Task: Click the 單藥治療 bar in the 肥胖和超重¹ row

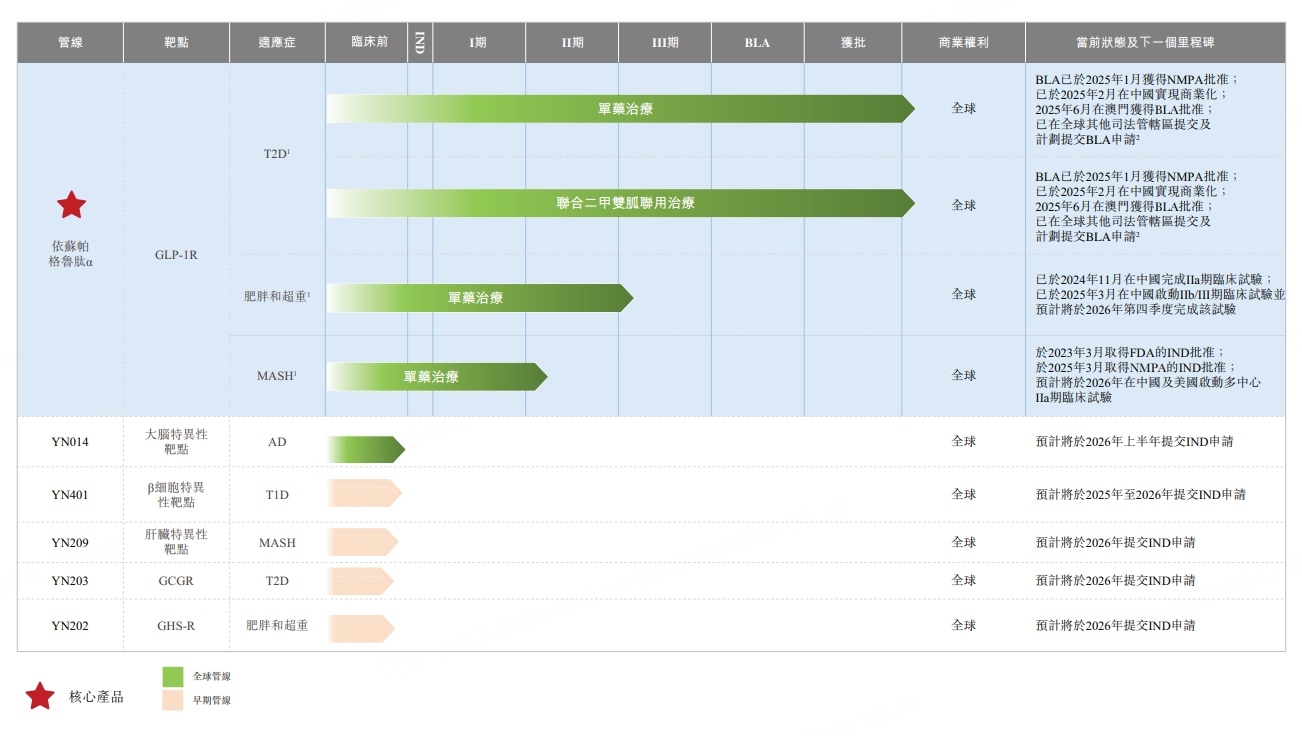Action: point(480,298)
